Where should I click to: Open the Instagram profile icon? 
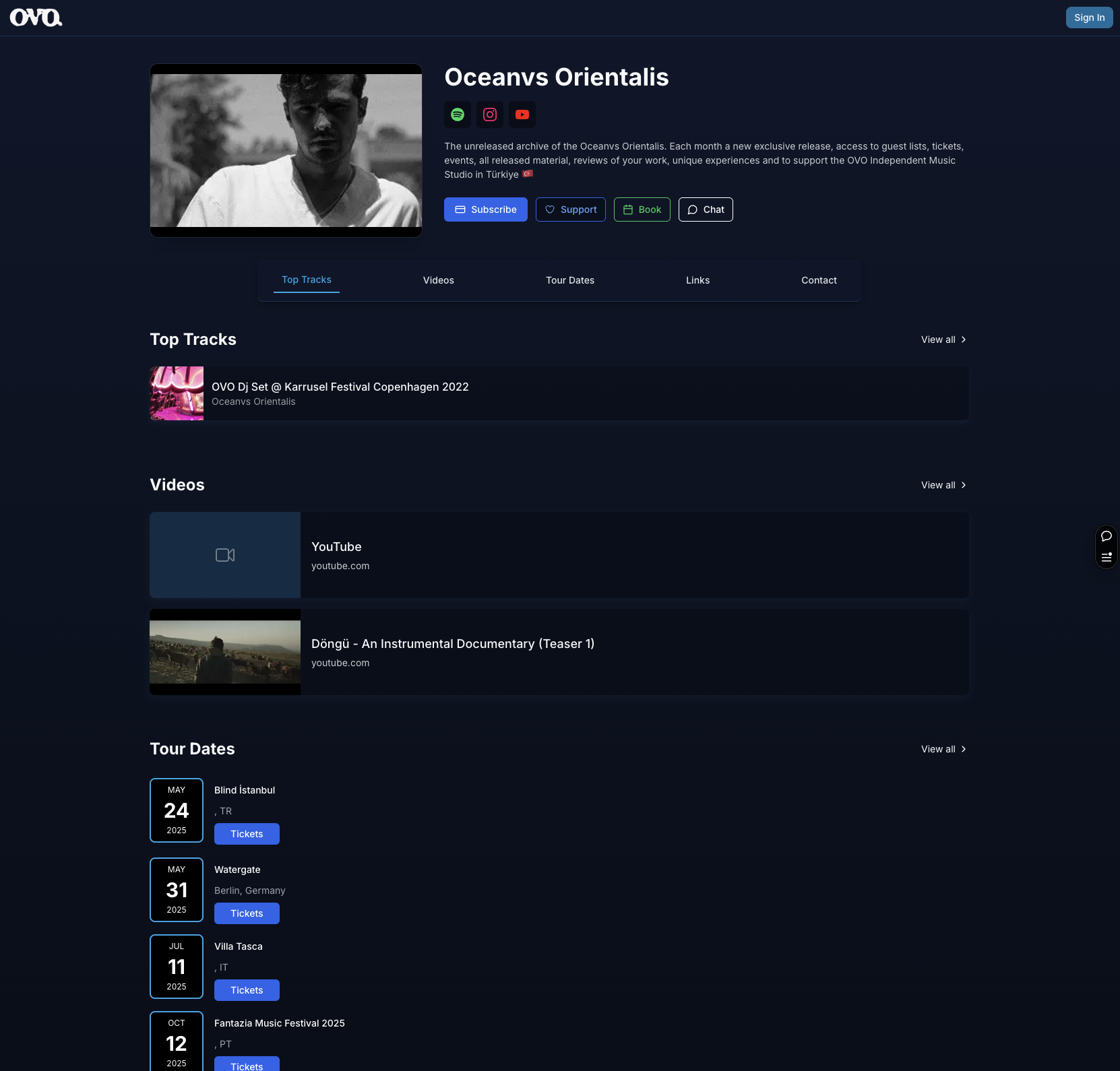click(x=490, y=115)
